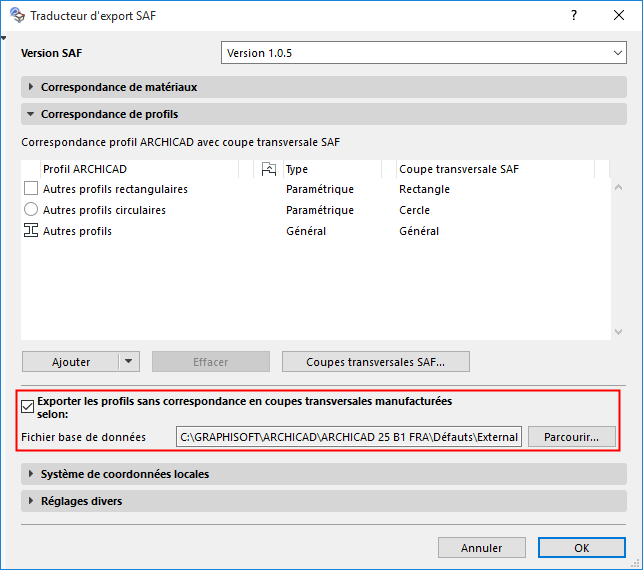643x570 pixels.
Task: Open the Ajouter button dropdown arrow
Action: pos(129,362)
